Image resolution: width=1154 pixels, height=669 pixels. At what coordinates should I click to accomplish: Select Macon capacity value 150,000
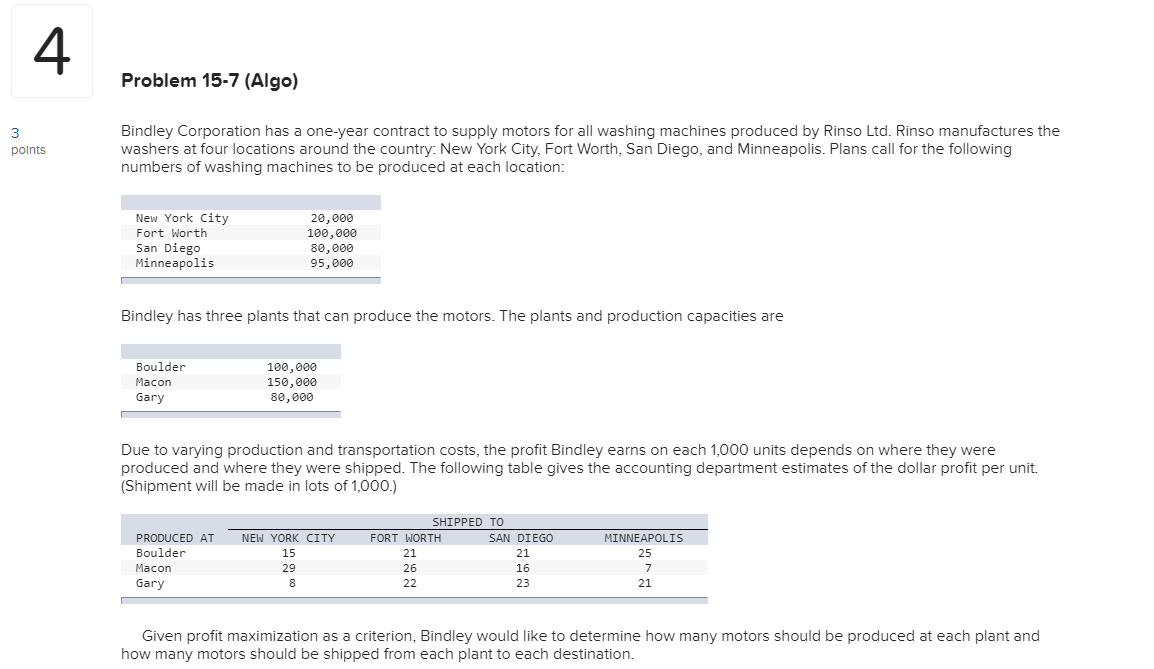tap(292, 382)
